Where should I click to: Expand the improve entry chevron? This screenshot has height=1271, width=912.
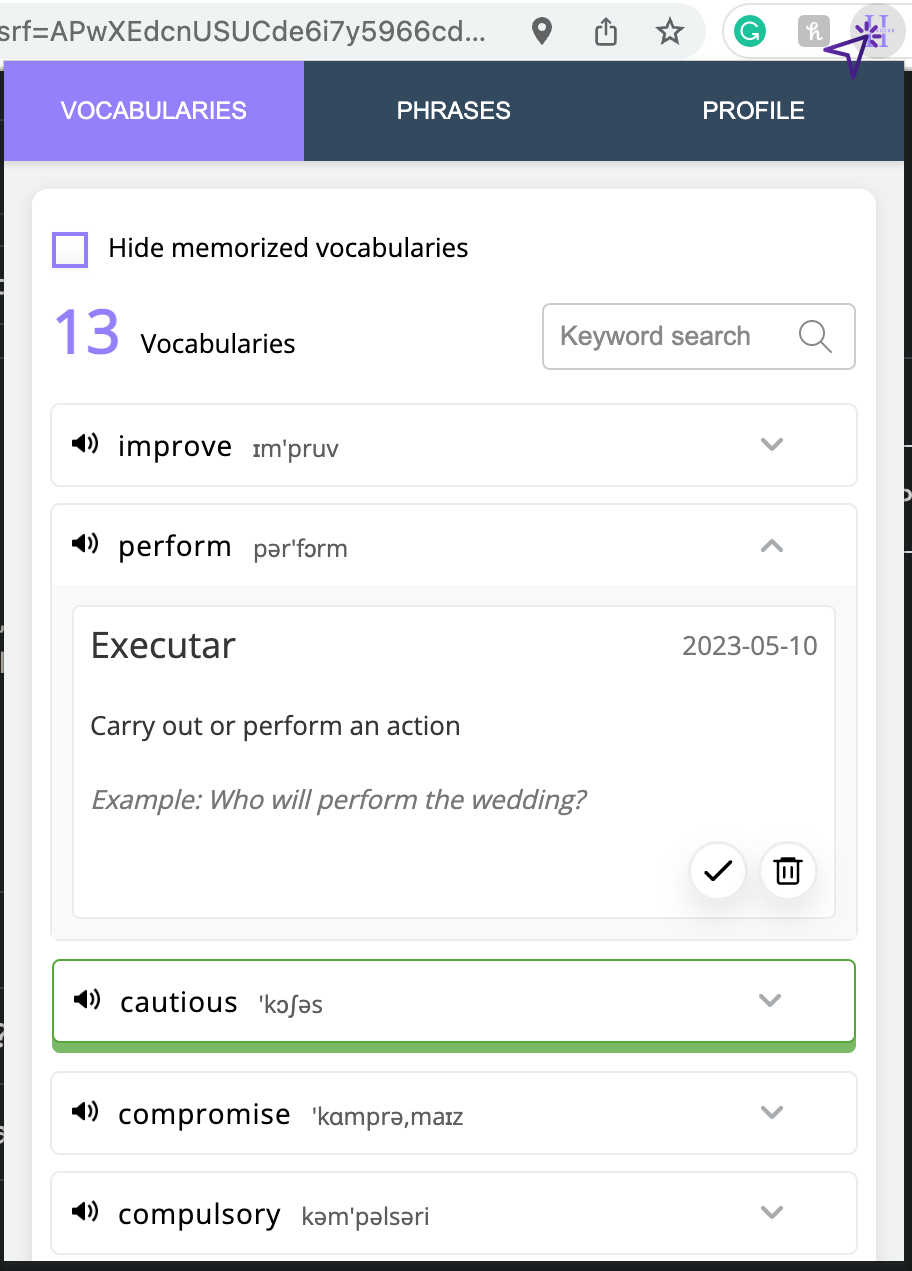coord(771,444)
